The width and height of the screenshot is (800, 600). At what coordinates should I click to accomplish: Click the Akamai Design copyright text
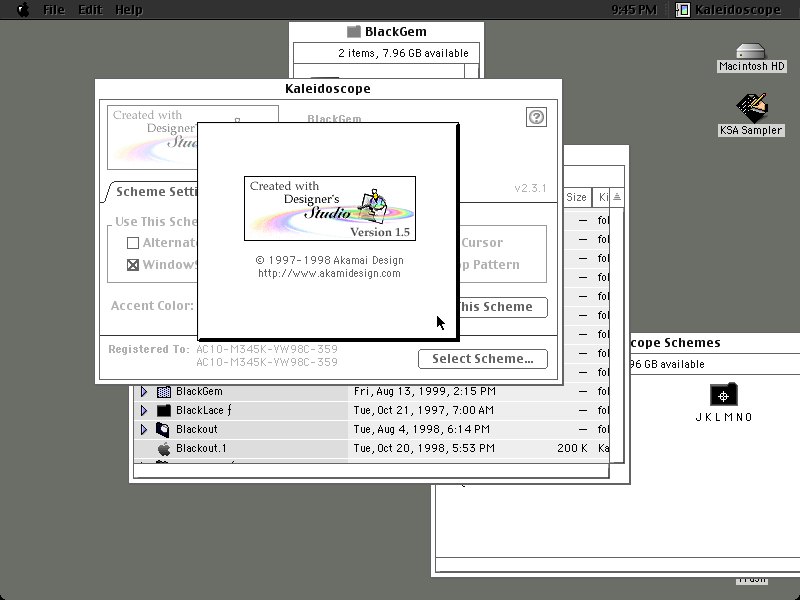click(330, 260)
